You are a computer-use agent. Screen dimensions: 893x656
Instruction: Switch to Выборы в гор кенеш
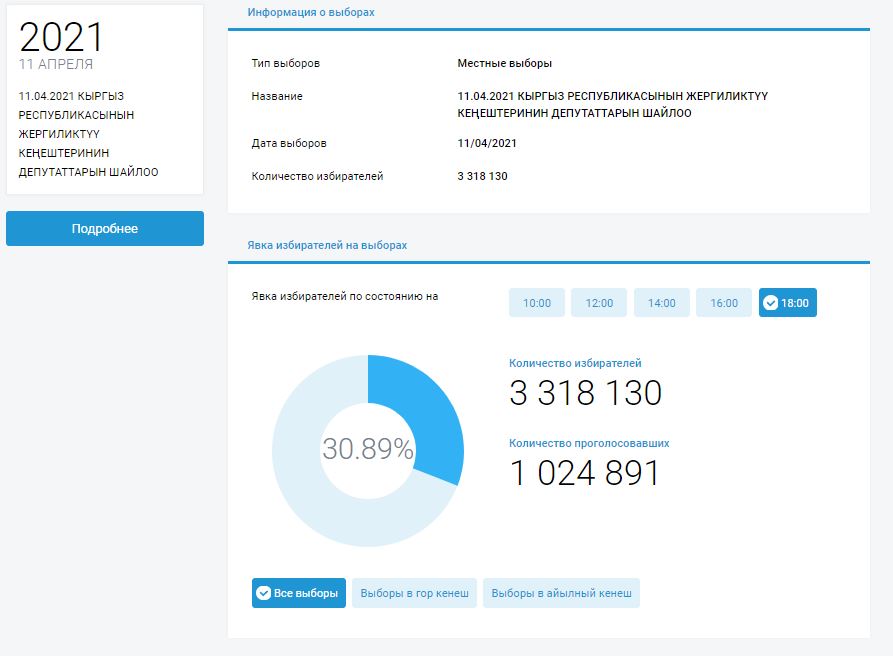coord(414,593)
